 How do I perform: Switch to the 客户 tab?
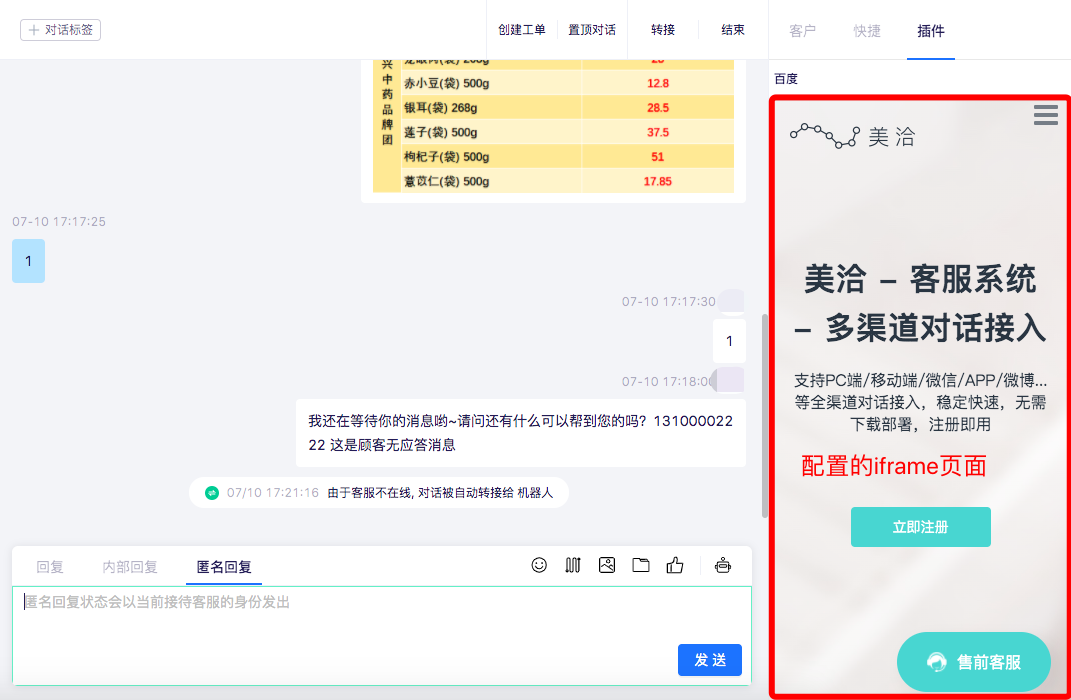click(803, 31)
